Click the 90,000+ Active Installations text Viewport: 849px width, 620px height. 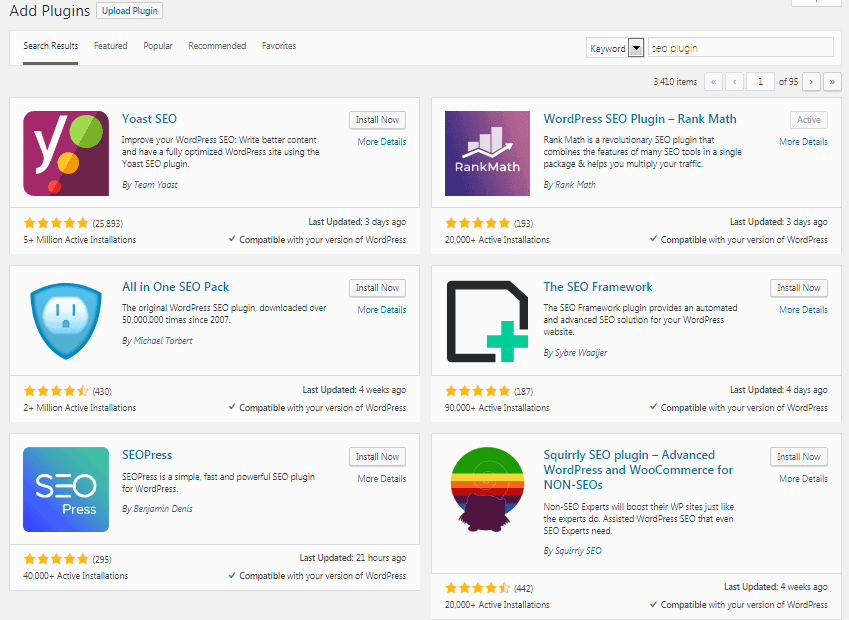497,408
